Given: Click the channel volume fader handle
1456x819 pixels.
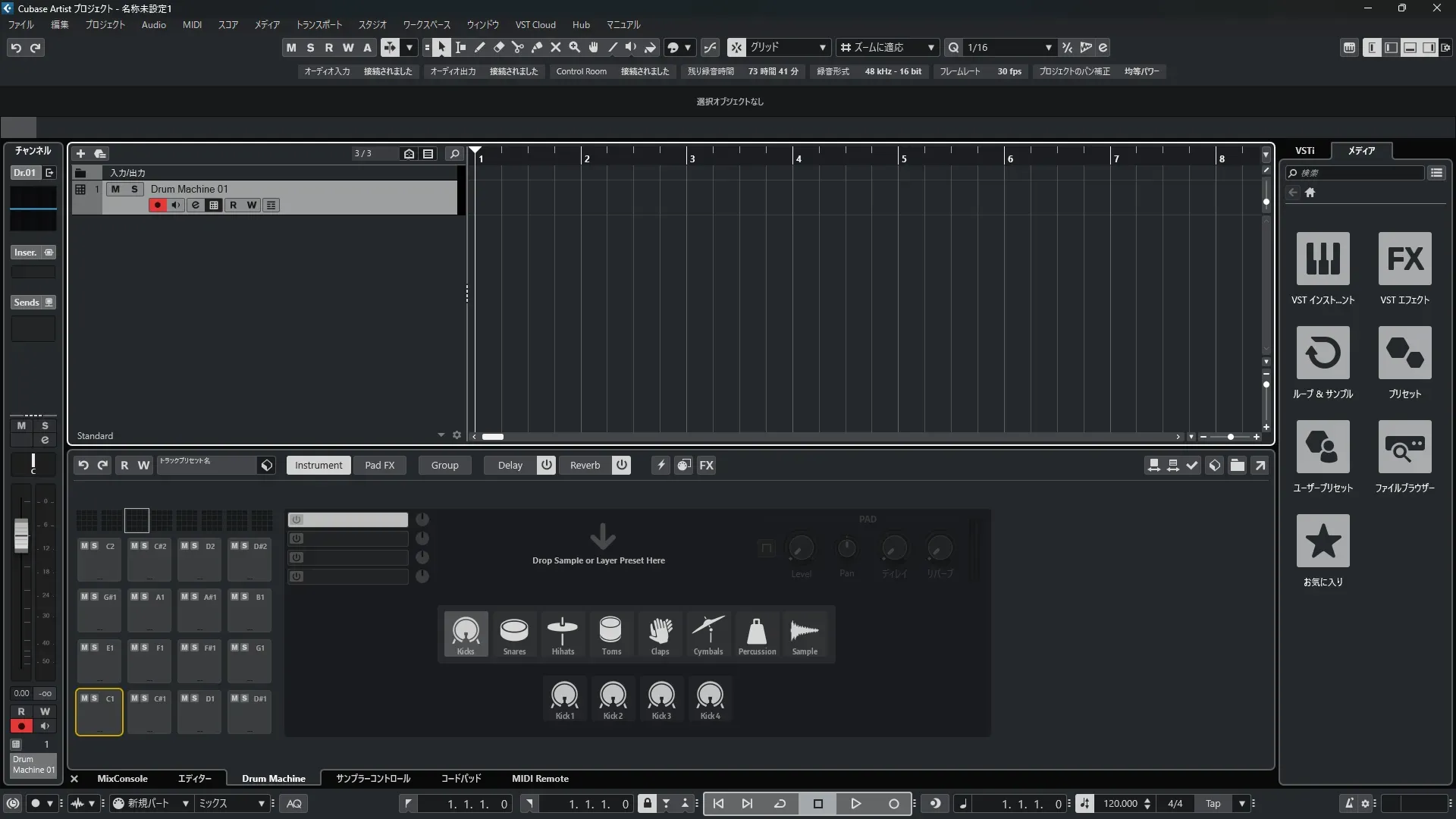Looking at the screenshot, I should pos(21,535).
